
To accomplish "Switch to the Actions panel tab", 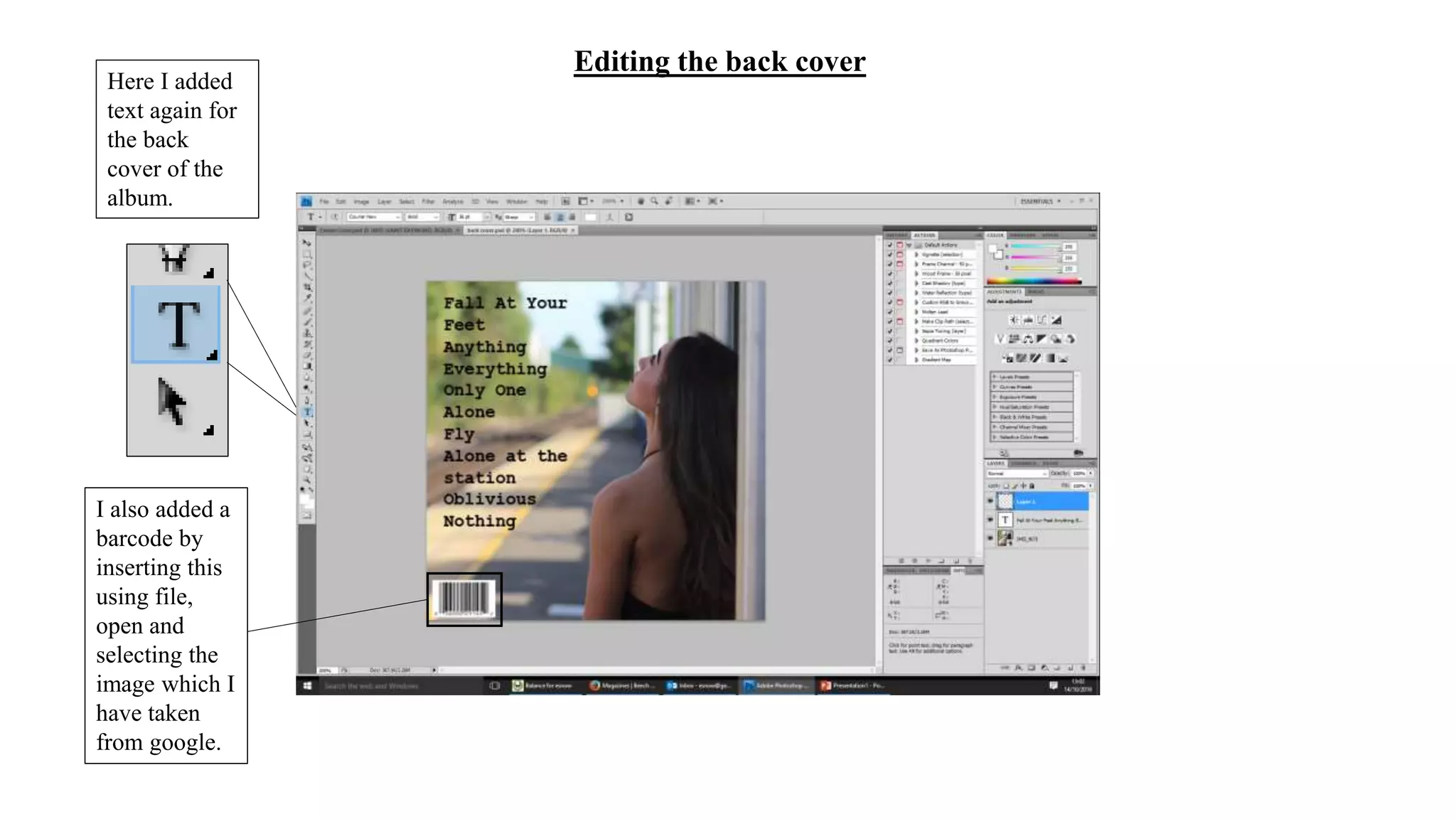I will point(924,235).
